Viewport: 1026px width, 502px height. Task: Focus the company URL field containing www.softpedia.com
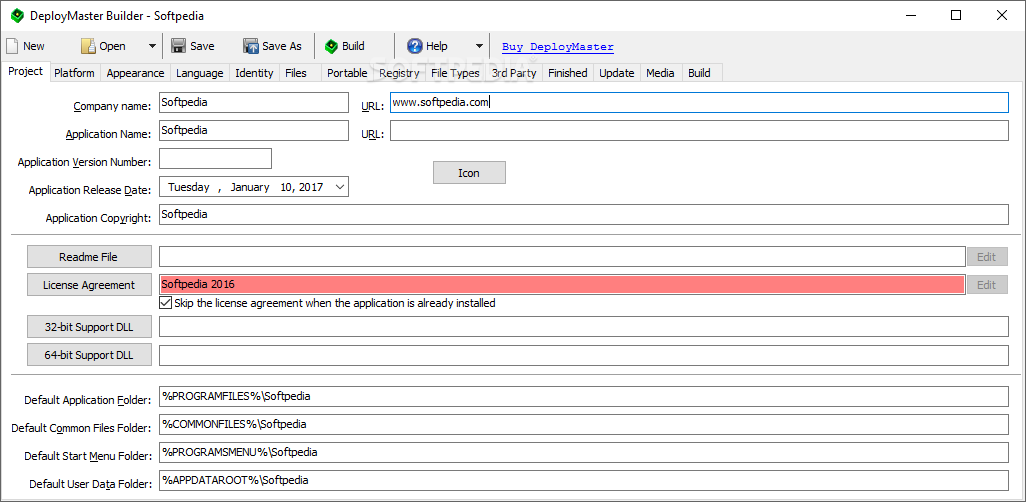(699, 103)
